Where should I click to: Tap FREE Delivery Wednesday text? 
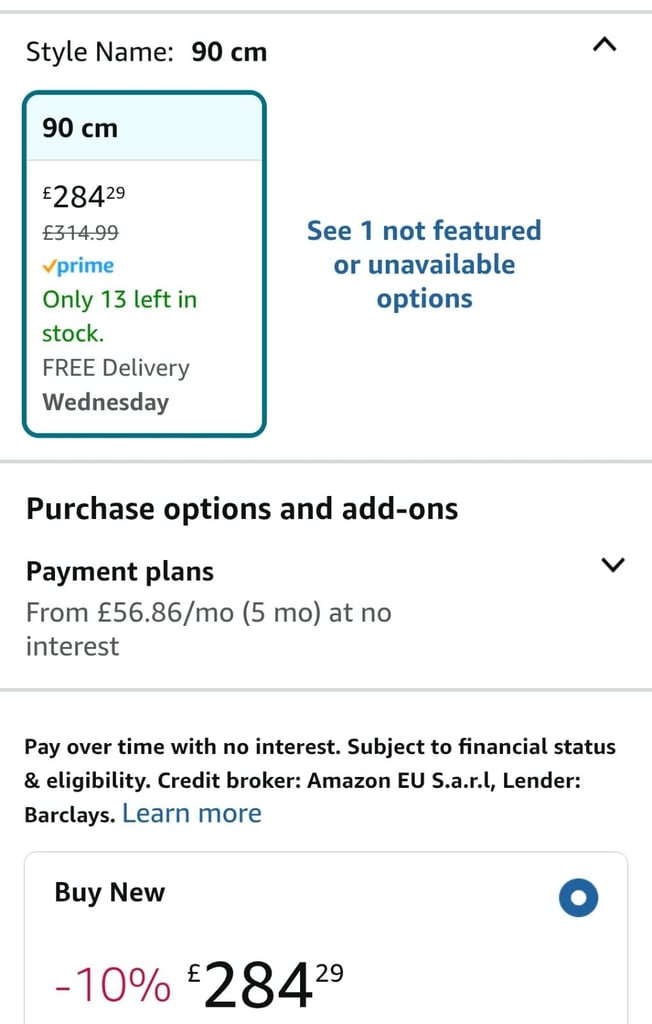pyautogui.click(x=116, y=385)
